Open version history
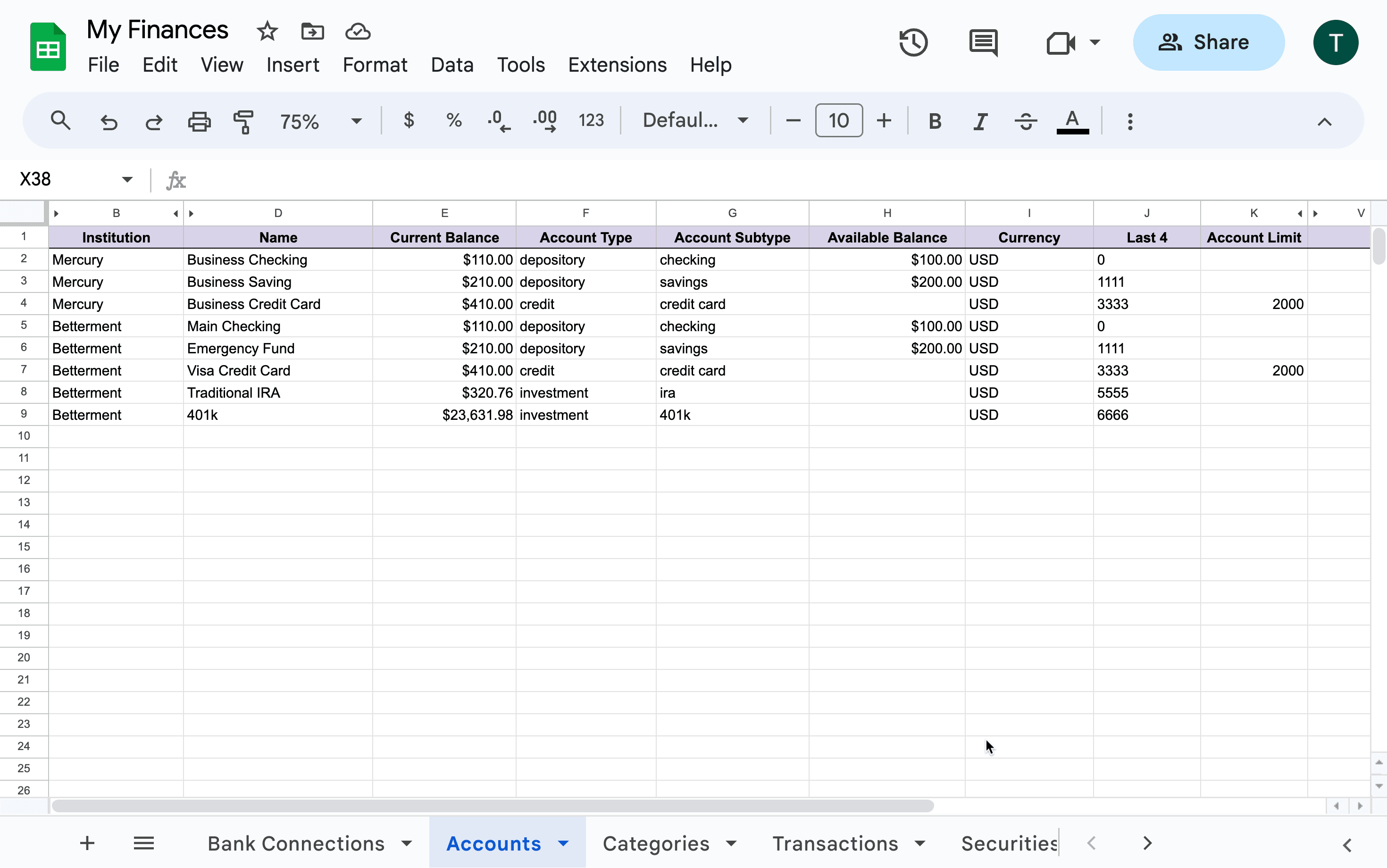This screenshot has width=1387, height=868. 913,42
